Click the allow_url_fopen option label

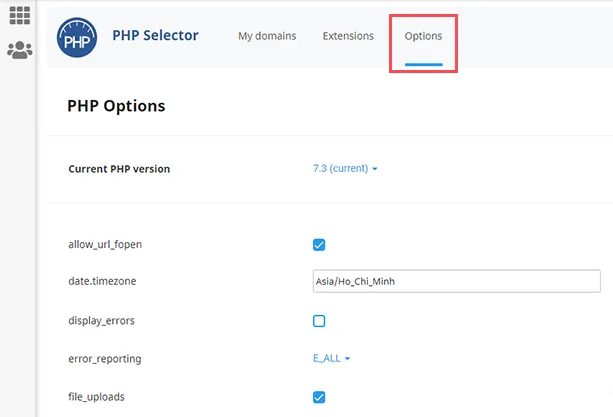coord(105,245)
